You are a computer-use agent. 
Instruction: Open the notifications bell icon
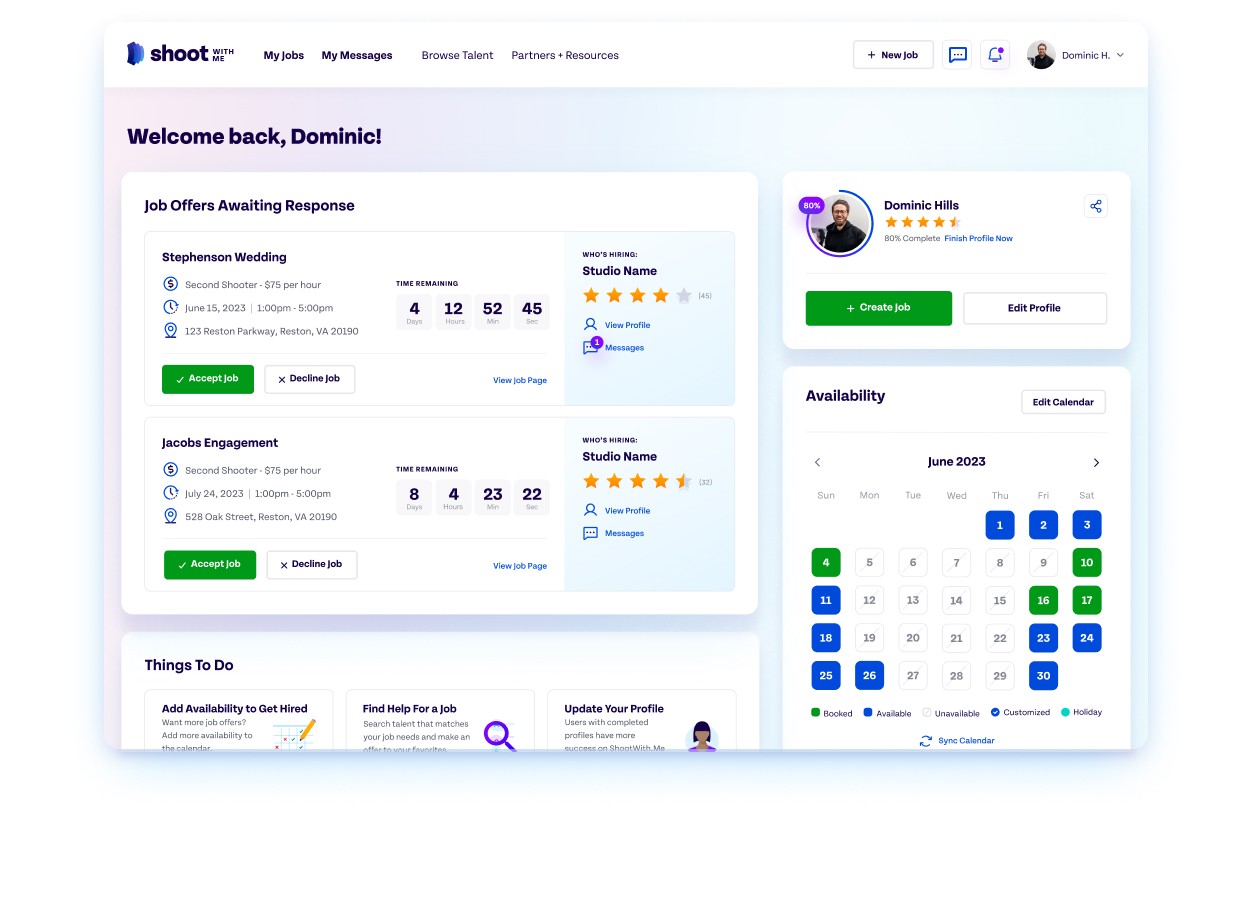(995, 55)
